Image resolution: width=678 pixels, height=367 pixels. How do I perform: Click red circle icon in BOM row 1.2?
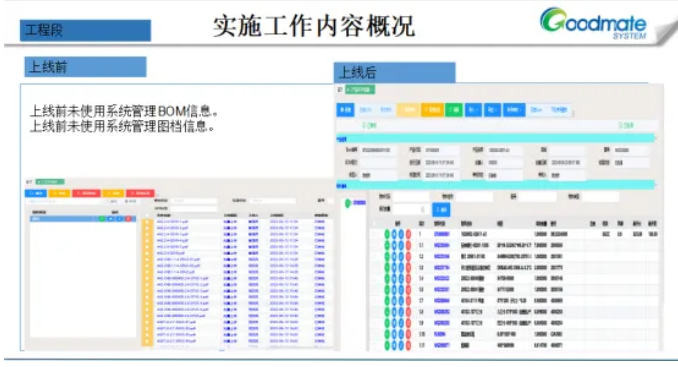(408, 256)
